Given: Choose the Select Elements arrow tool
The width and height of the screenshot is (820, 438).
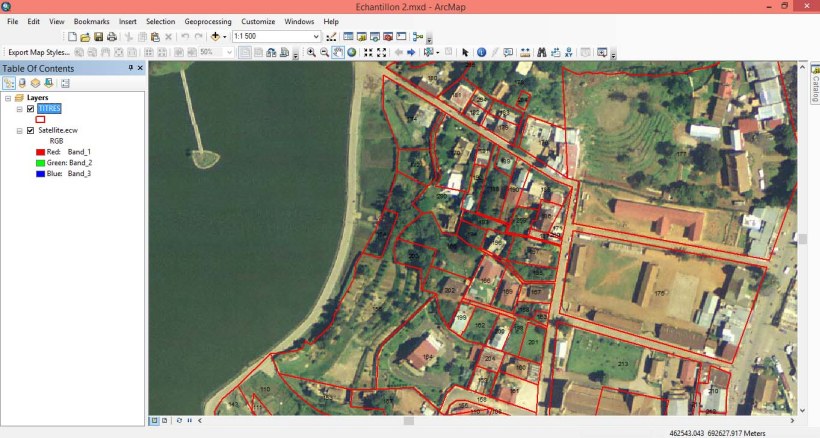Looking at the screenshot, I should coord(465,52).
